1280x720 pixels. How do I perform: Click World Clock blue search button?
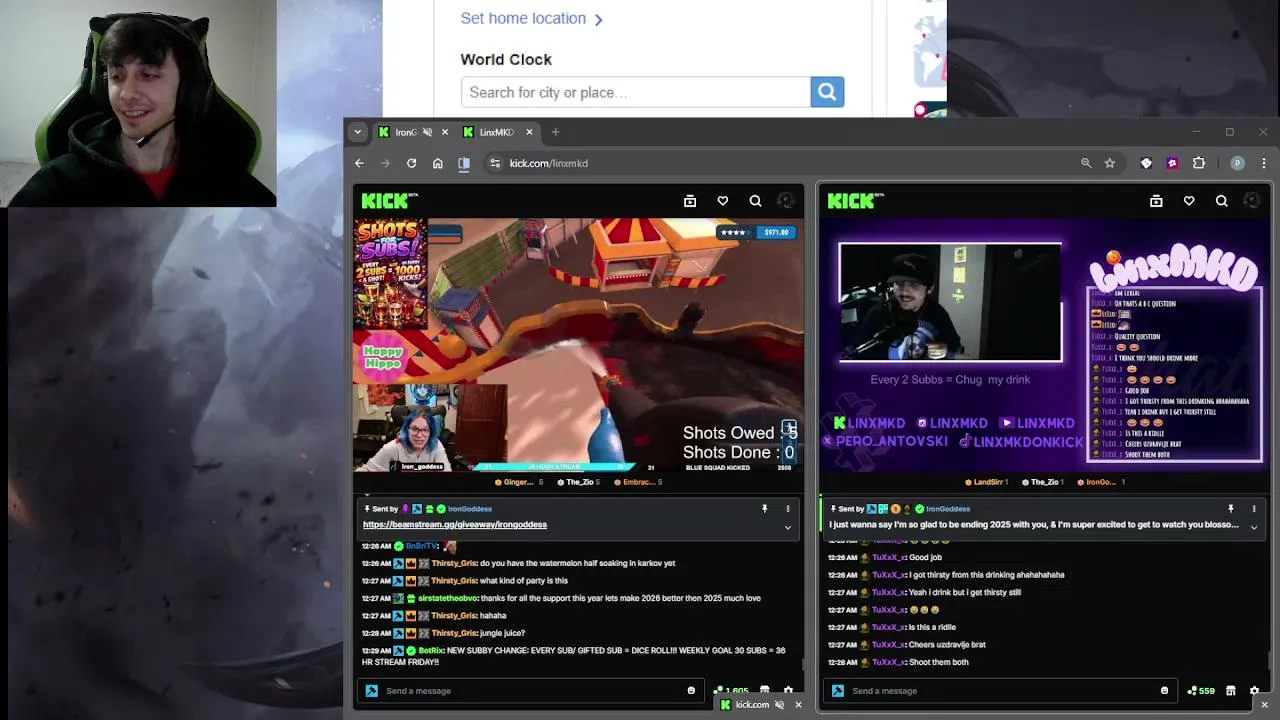pyautogui.click(x=827, y=92)
